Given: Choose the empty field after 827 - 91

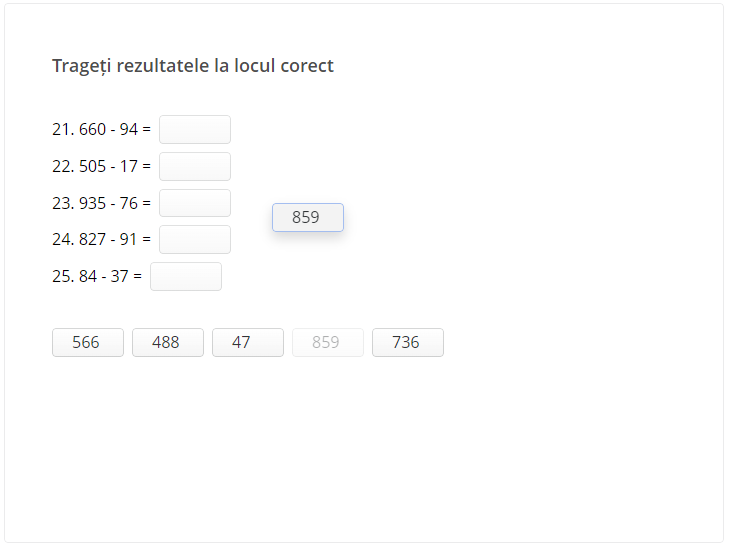Looking at the screenshot, I should point(195,240).
